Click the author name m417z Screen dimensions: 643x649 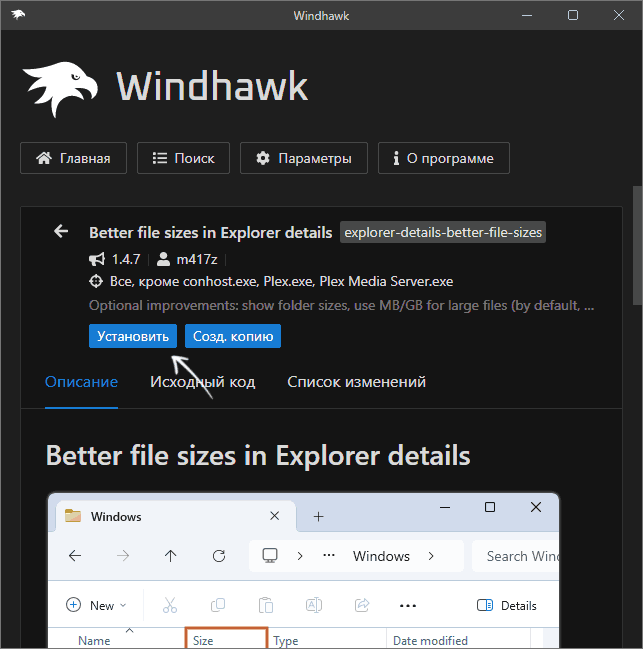(x=197, y=260)
